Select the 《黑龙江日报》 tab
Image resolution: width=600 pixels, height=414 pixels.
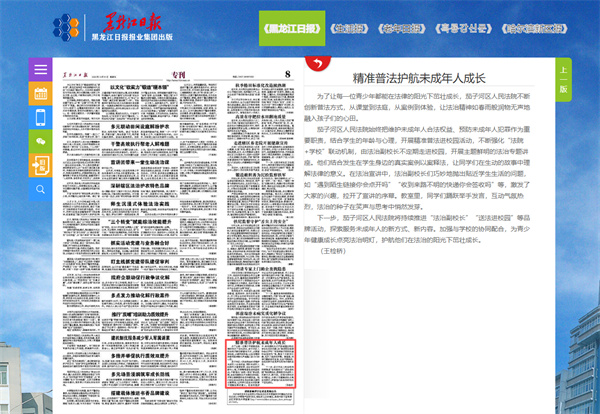coord(289,29)
